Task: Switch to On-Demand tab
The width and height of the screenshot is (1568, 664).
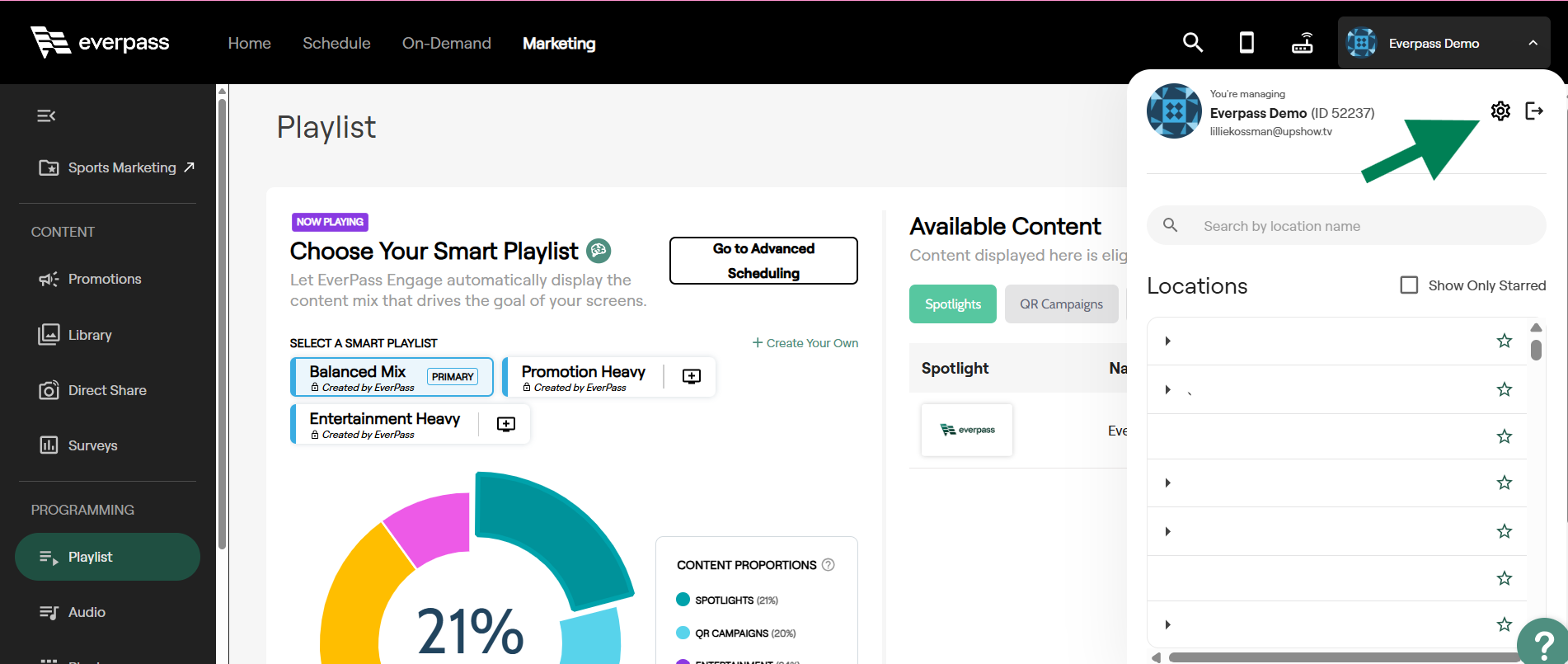Action: click(x=446, y=43)
